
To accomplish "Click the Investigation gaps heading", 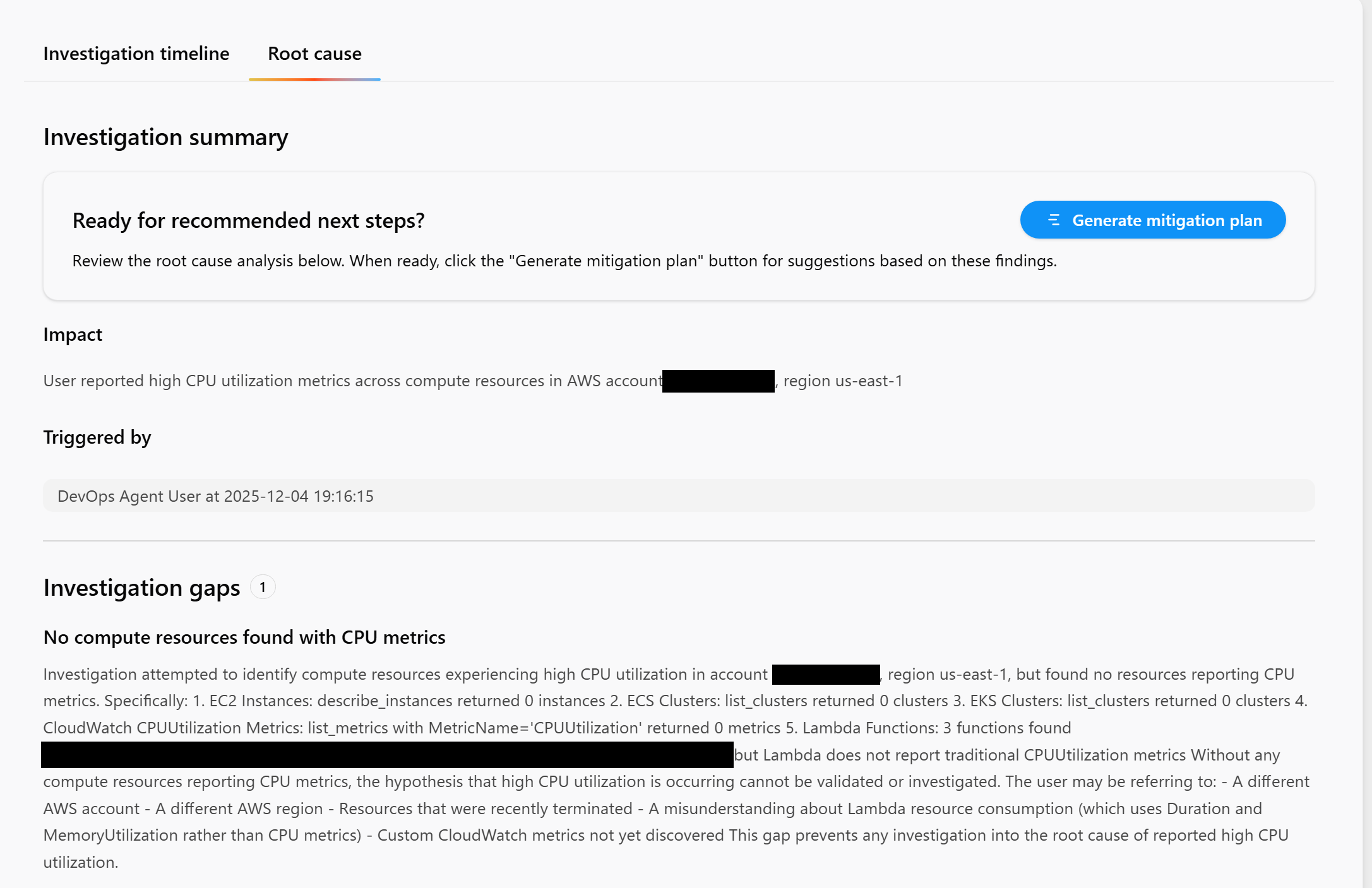I will [141, 588].
